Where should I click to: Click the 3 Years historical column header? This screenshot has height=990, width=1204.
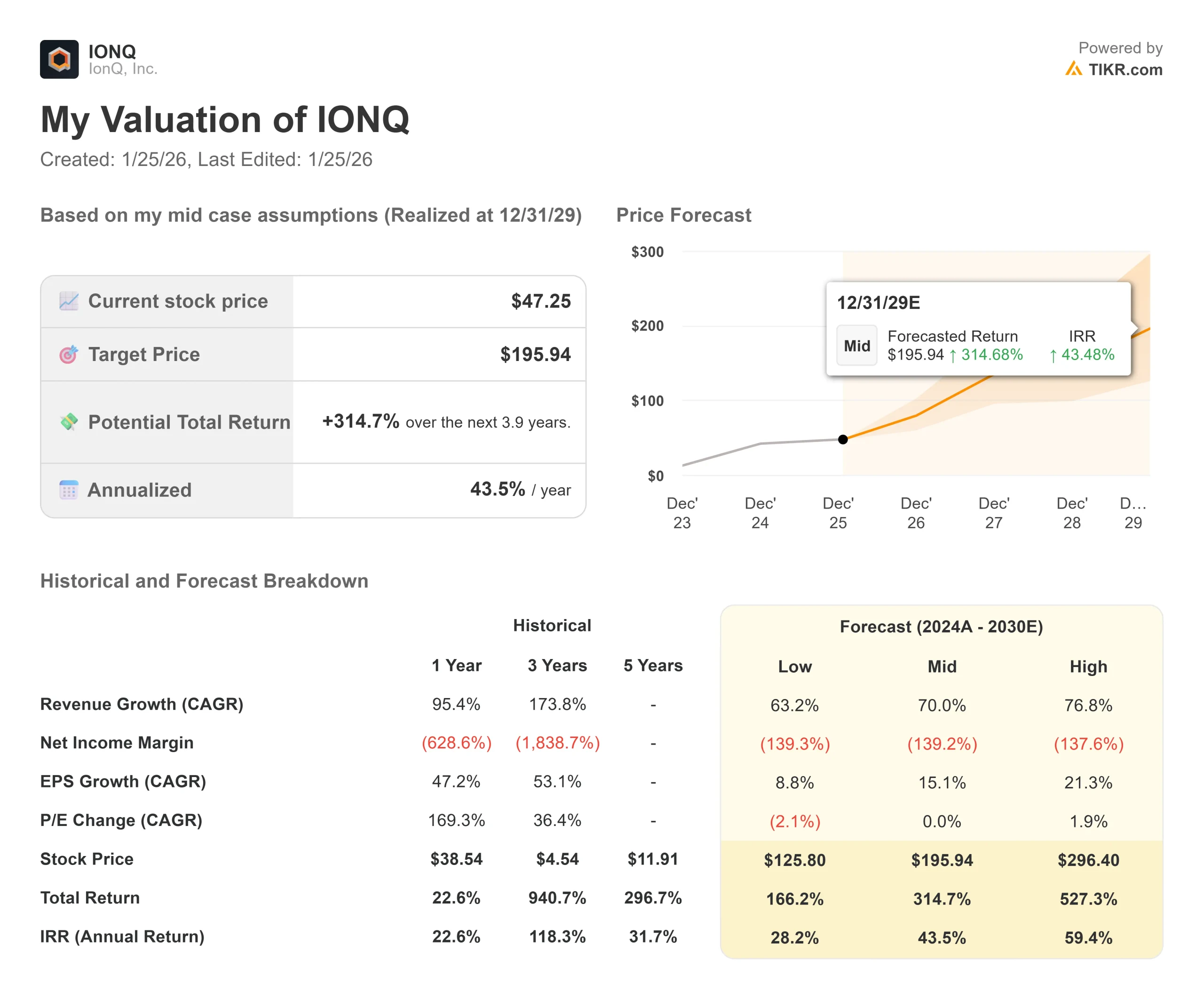click(x=557, y=665)
